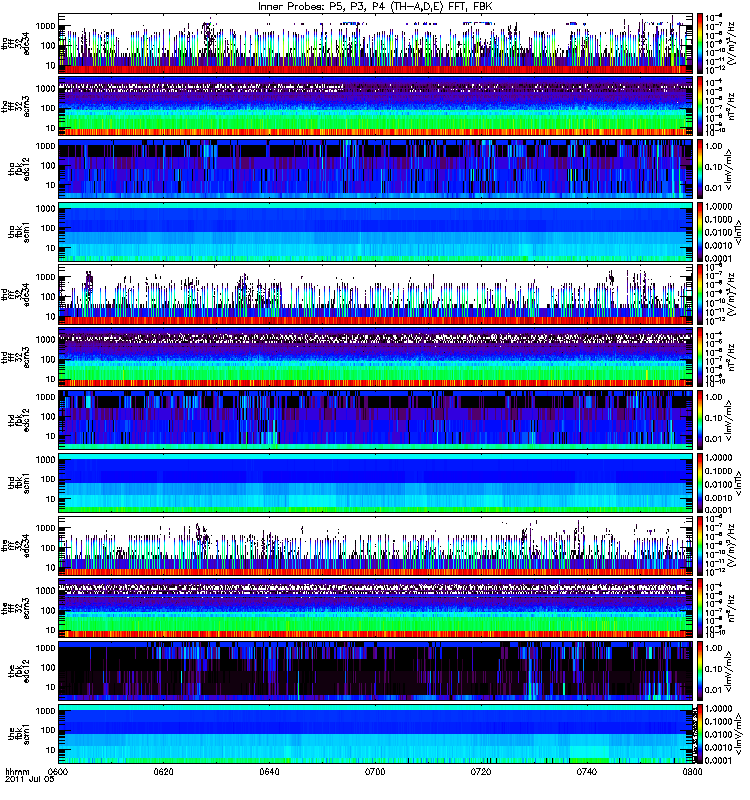Click inside the tha fbk scm1 spectrogram panel
750x800 pixels.
point(376,232)
